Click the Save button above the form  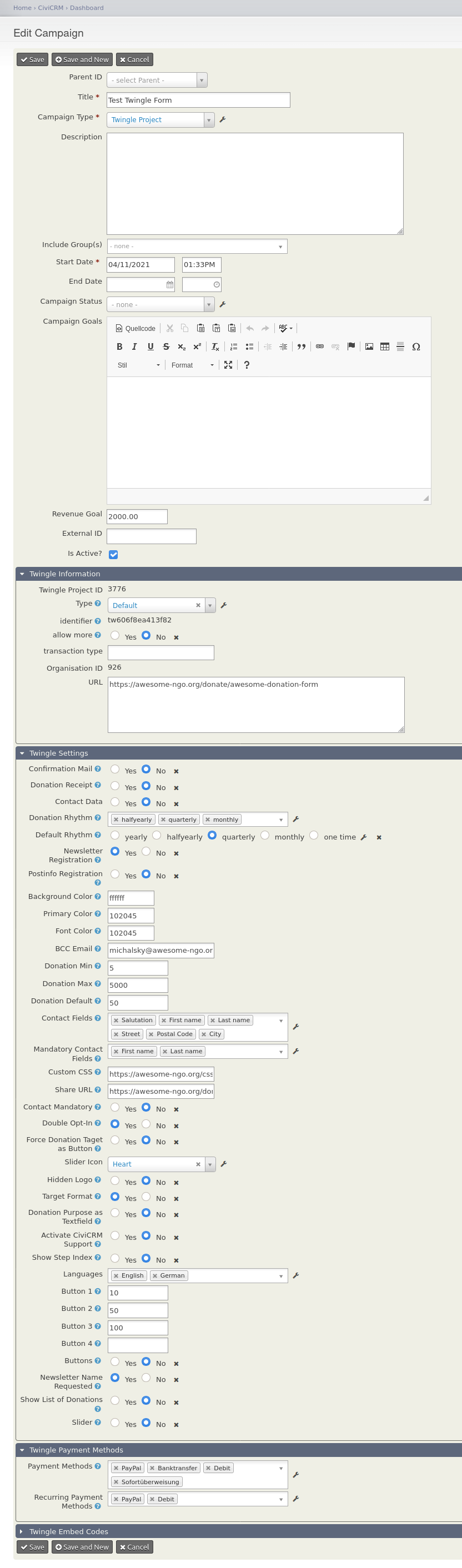point(32,59)
